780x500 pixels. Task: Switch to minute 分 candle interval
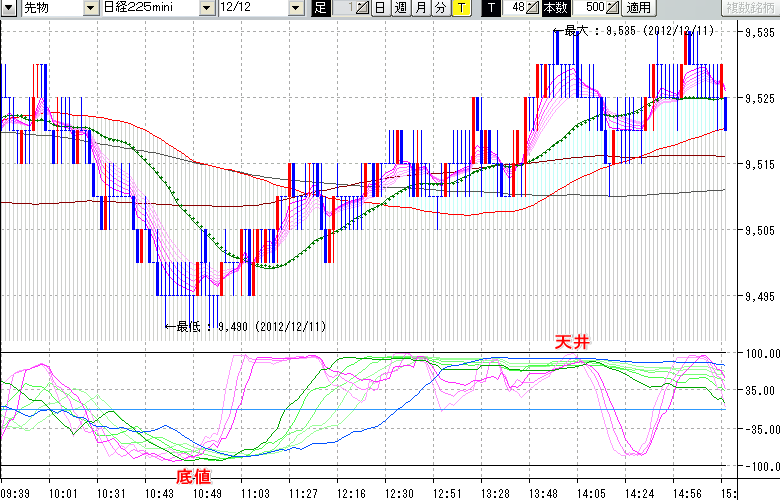click(440, 8)
